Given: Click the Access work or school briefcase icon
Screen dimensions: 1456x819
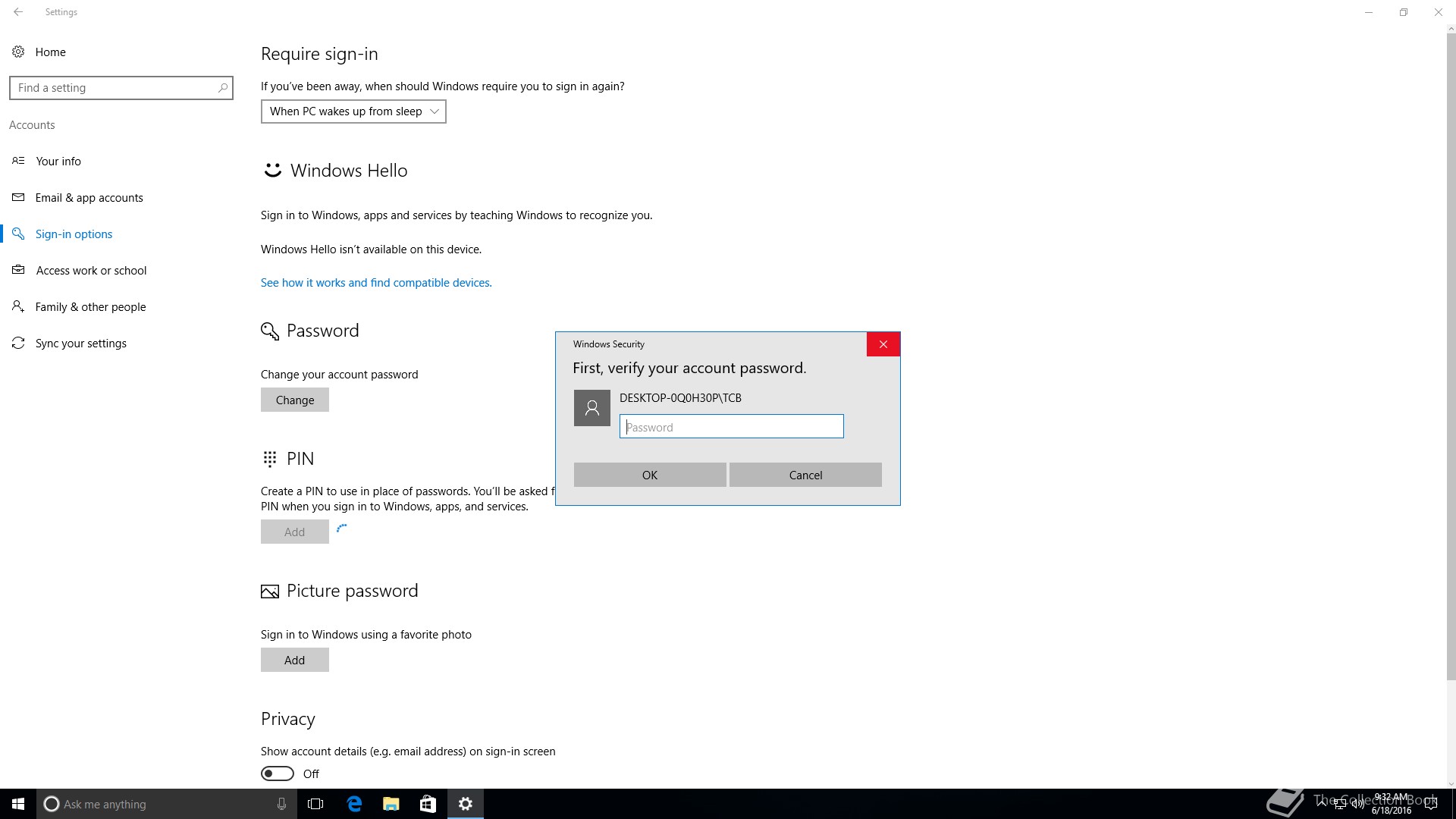Looking at the screenshot, I should pos(18,270).
